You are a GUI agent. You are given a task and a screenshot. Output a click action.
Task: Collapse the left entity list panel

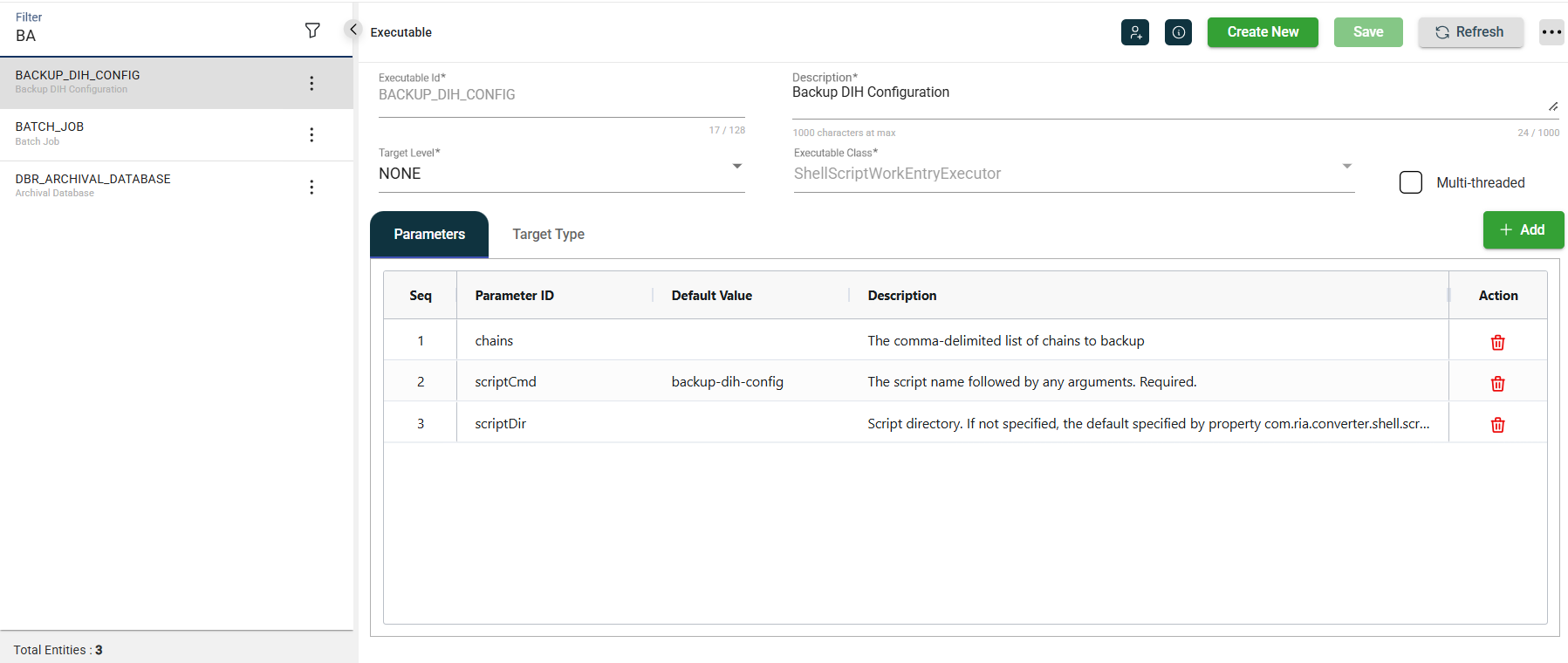click(x=353, y=29)
